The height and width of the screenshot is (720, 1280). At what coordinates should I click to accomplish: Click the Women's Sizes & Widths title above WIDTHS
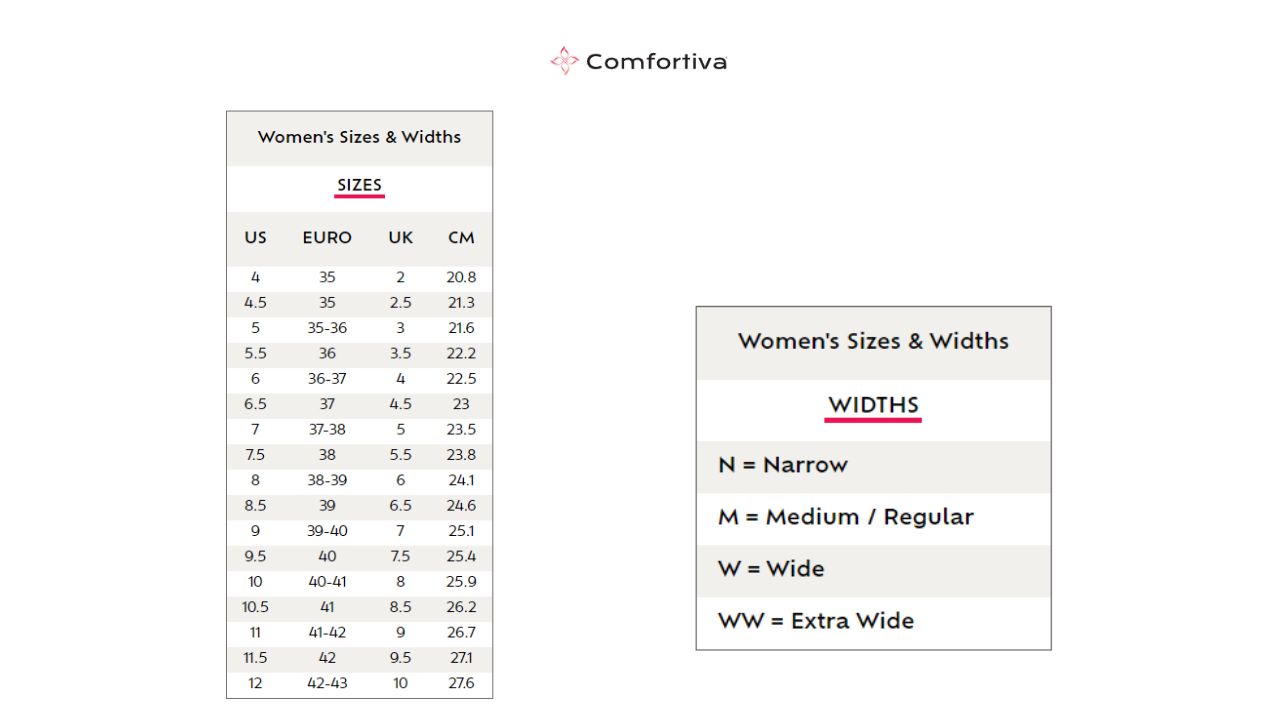[873, 341]
